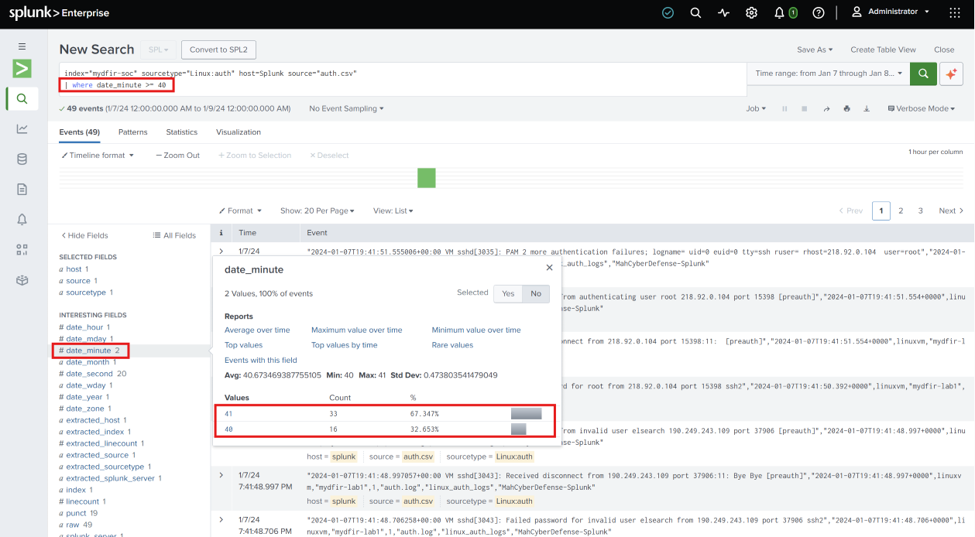Open the settings gear in top bar
This screenshot has height=537, width=975.
pos(751,12)
